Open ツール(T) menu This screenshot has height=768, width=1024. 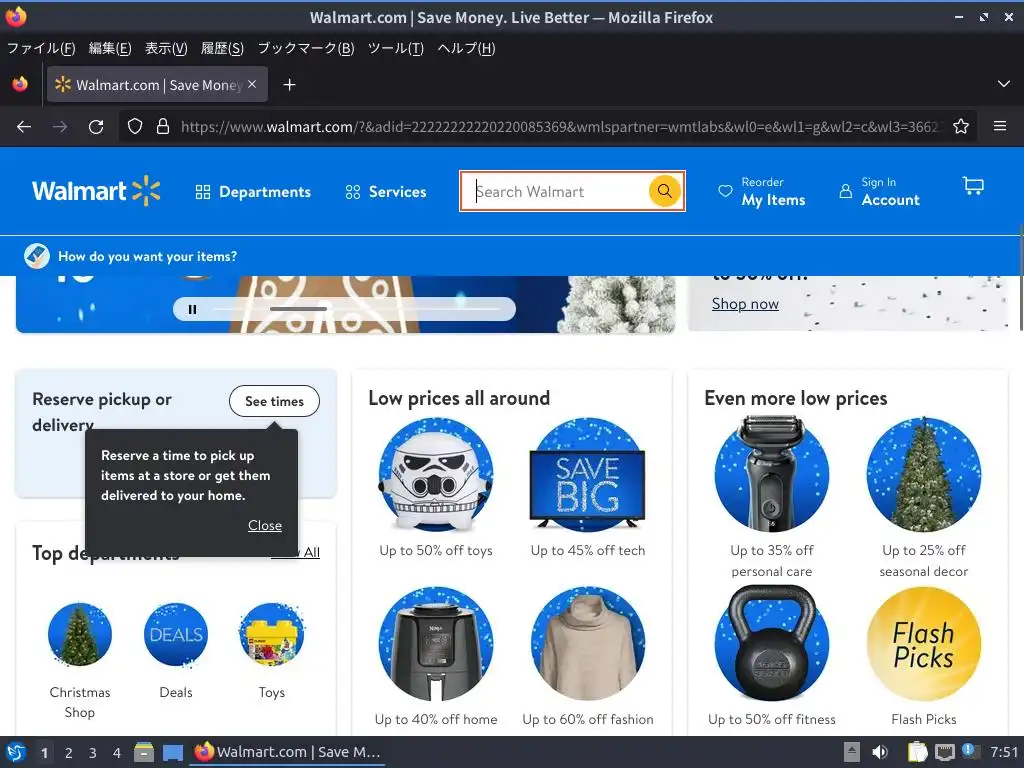(396, 48)
